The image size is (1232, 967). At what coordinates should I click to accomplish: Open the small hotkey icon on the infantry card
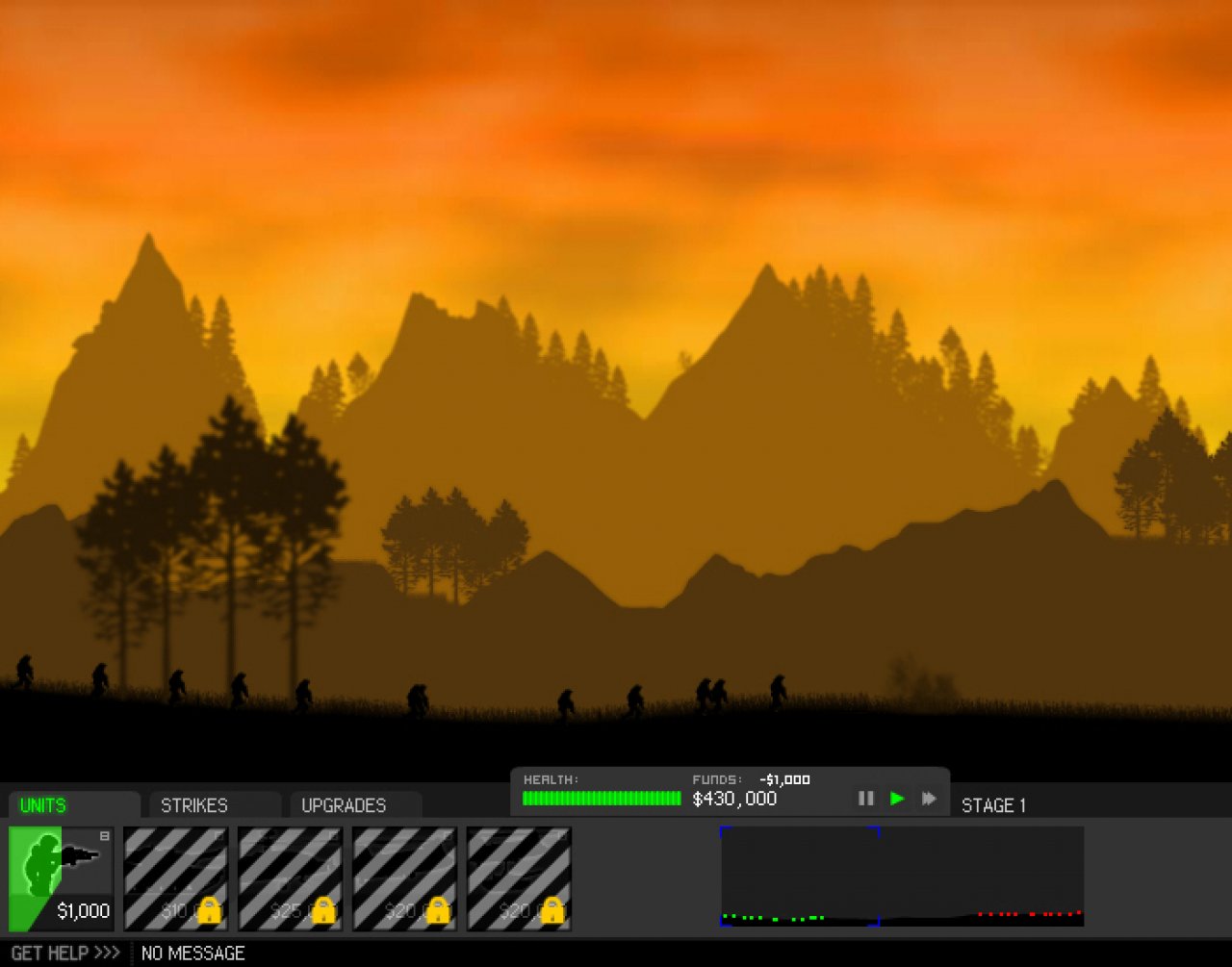[105, 836]
